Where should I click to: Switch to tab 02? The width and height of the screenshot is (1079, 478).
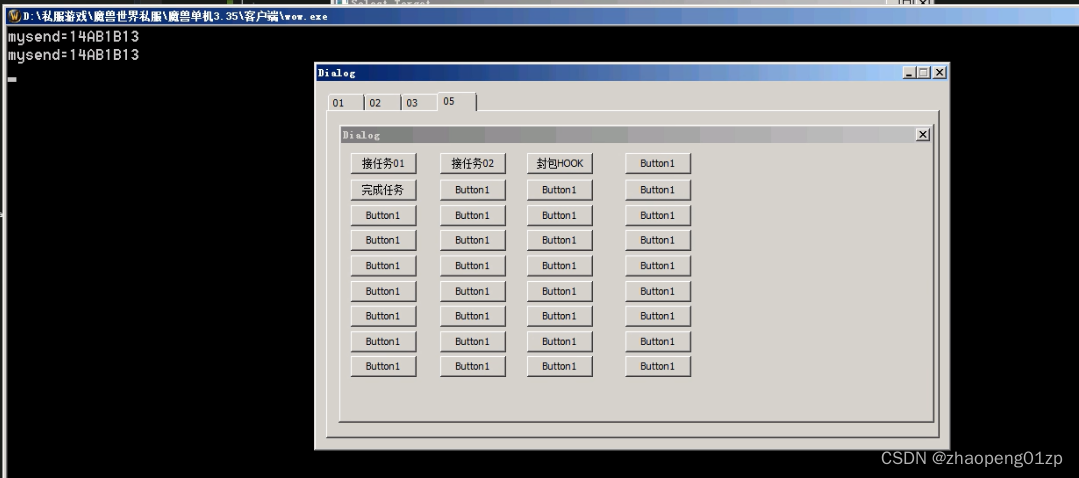click(383, 103)
